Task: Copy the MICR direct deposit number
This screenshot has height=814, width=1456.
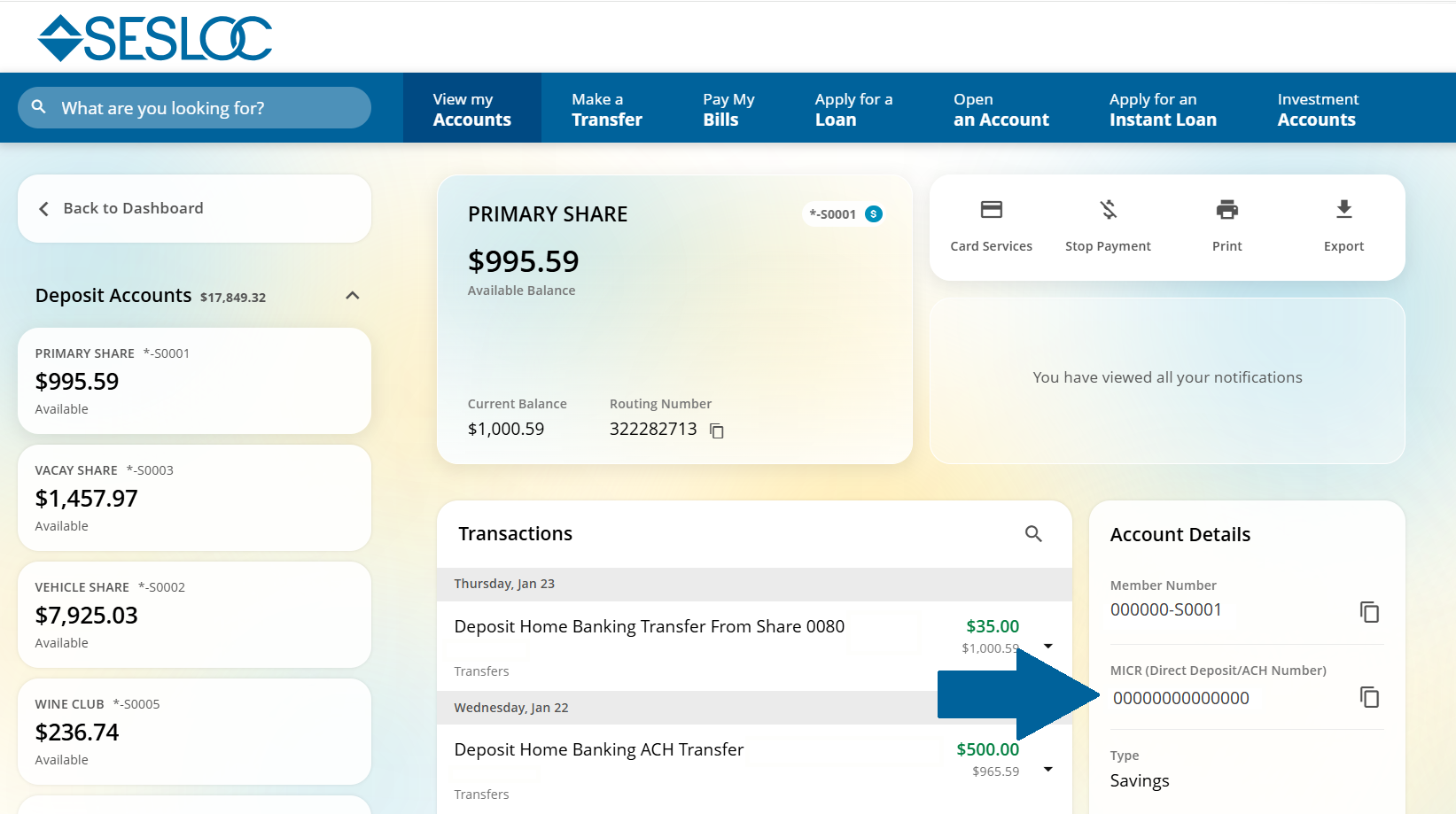Action: 1370,697
